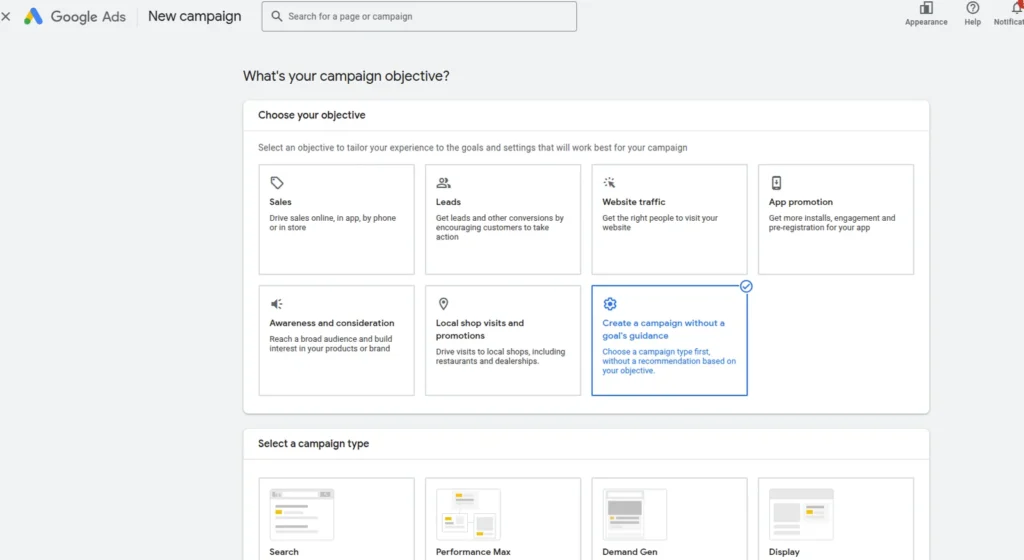This screenshot has width=1024, height=560.
Task: Choose the App promotion objective
Action: (x=835, y=220)
